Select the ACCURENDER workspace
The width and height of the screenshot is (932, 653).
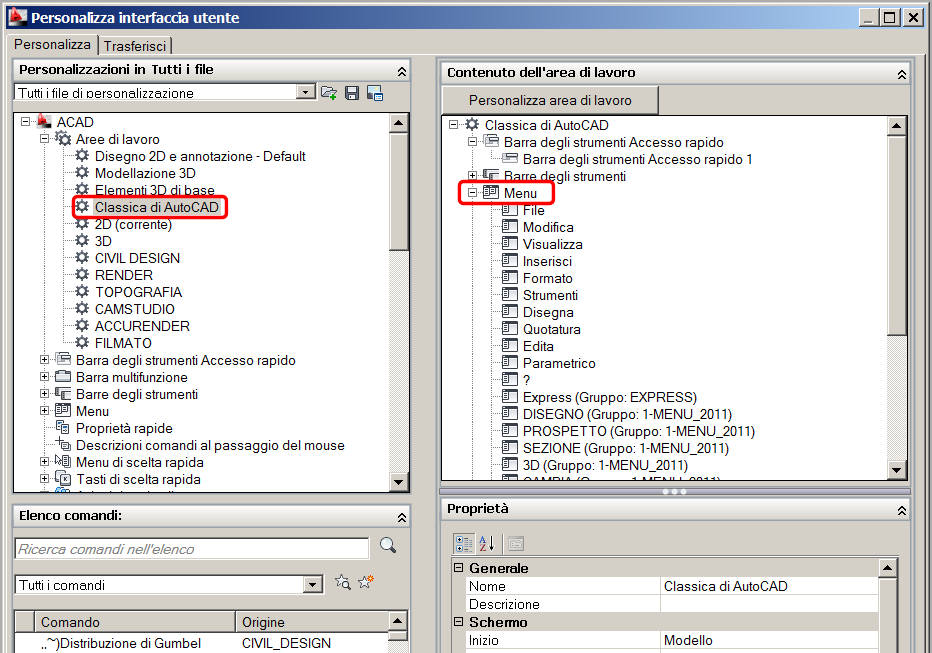coord(142,326)
